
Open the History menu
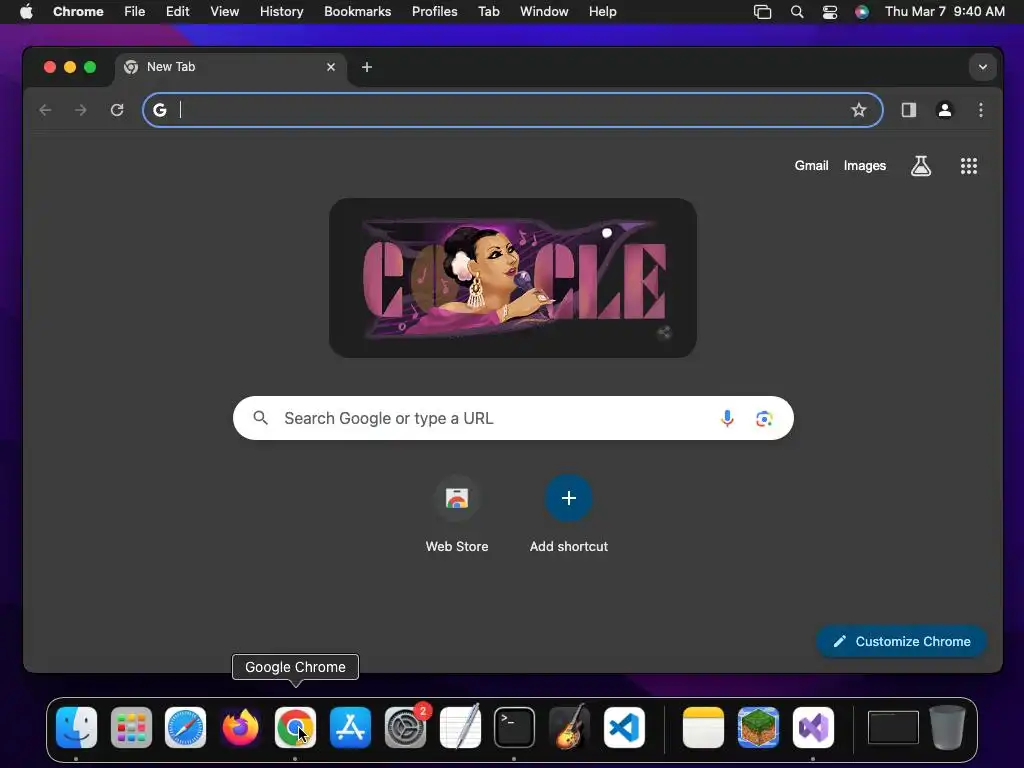coord(281,12)
